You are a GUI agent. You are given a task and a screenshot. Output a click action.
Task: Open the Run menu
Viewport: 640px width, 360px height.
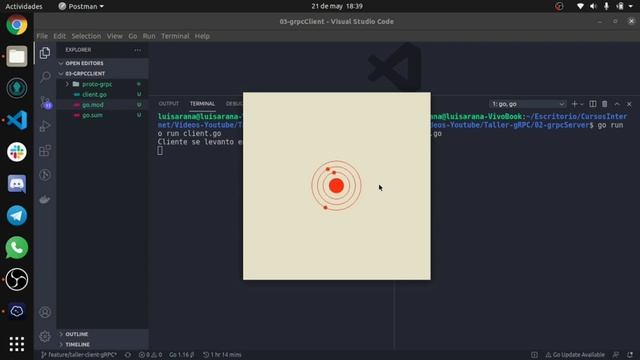pyautogui.click(x=149, y=36)
